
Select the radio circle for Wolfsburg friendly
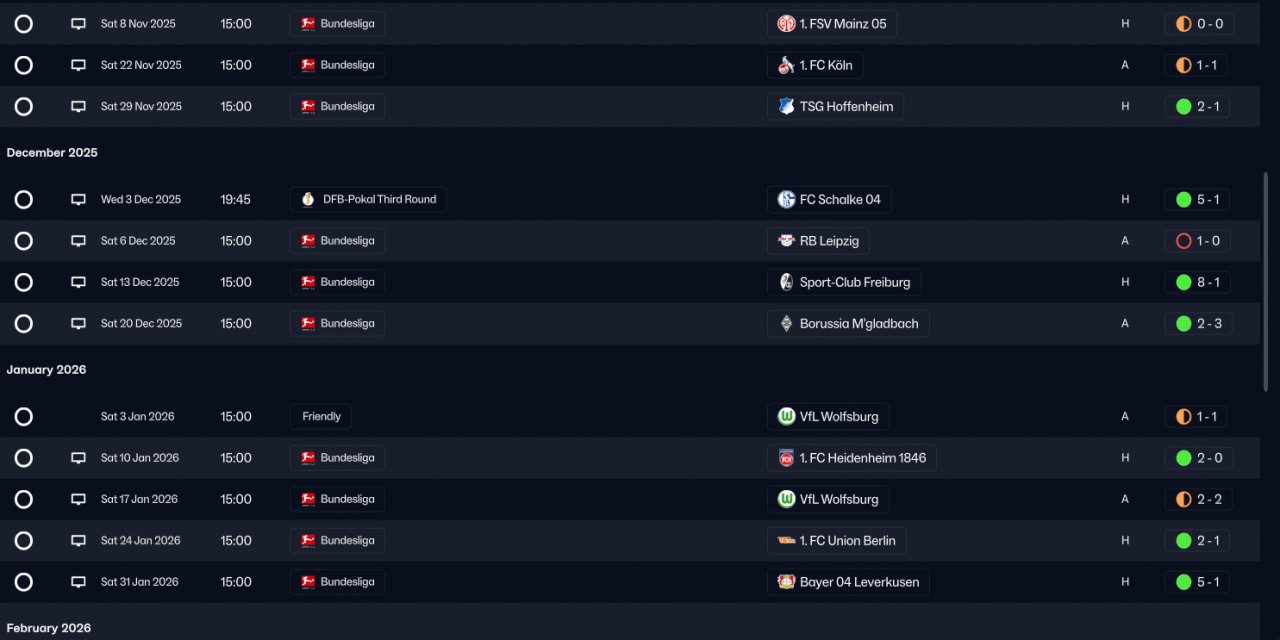tap(24, 417)
